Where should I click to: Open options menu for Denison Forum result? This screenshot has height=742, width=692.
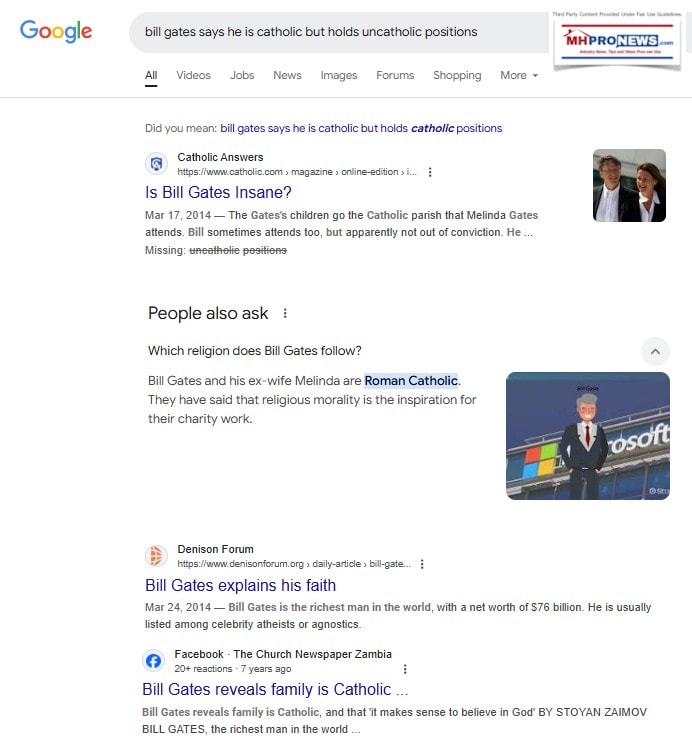coord(422,564)
